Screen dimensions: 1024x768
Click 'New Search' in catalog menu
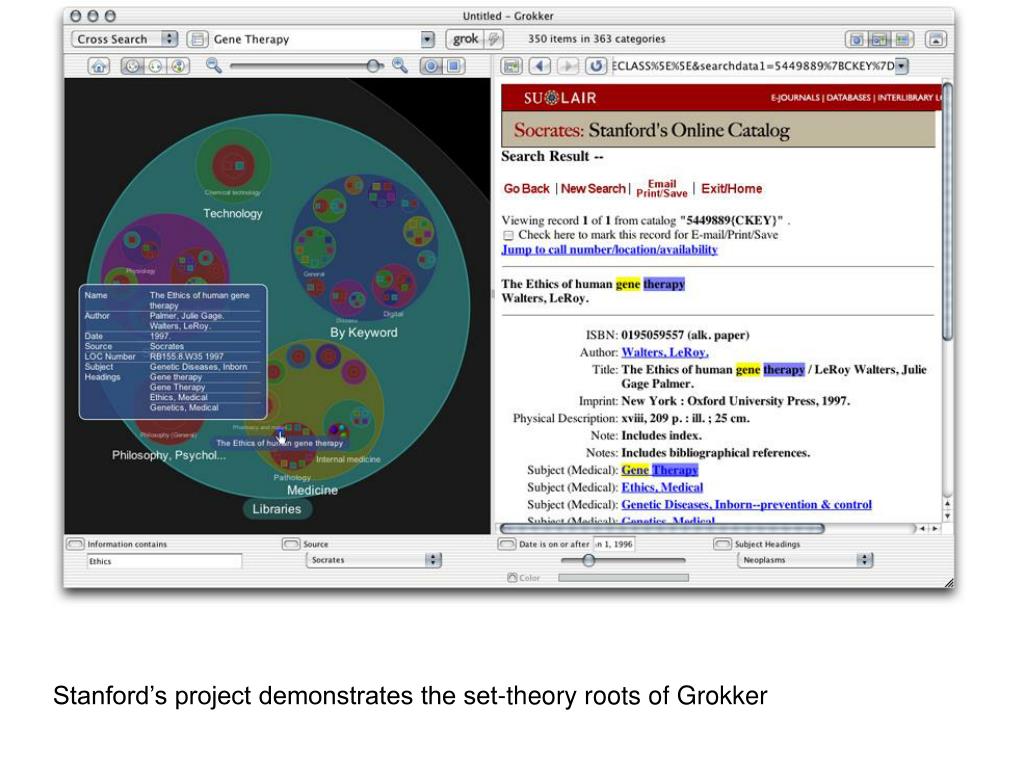tap(593, 189)
